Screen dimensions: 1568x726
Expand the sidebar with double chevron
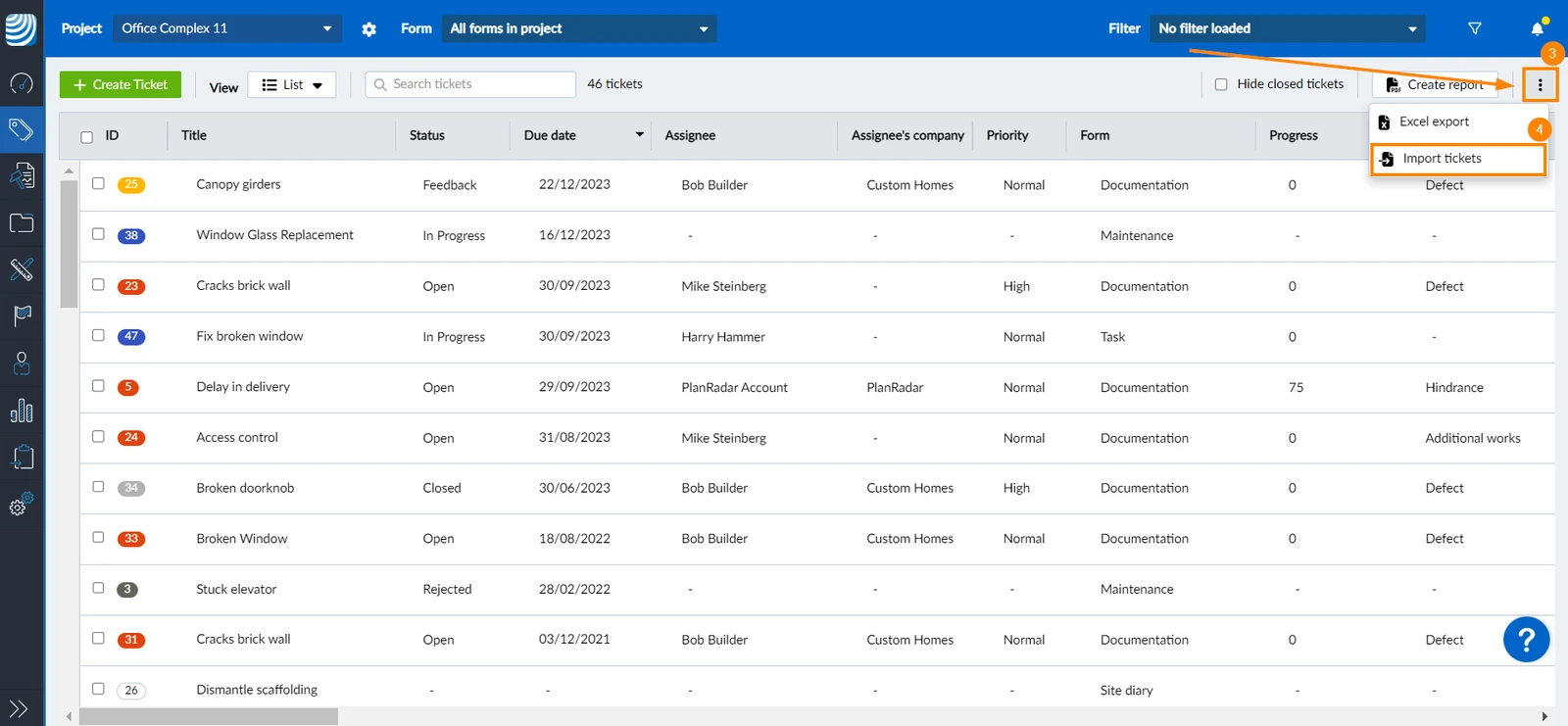tap(19, 708)
